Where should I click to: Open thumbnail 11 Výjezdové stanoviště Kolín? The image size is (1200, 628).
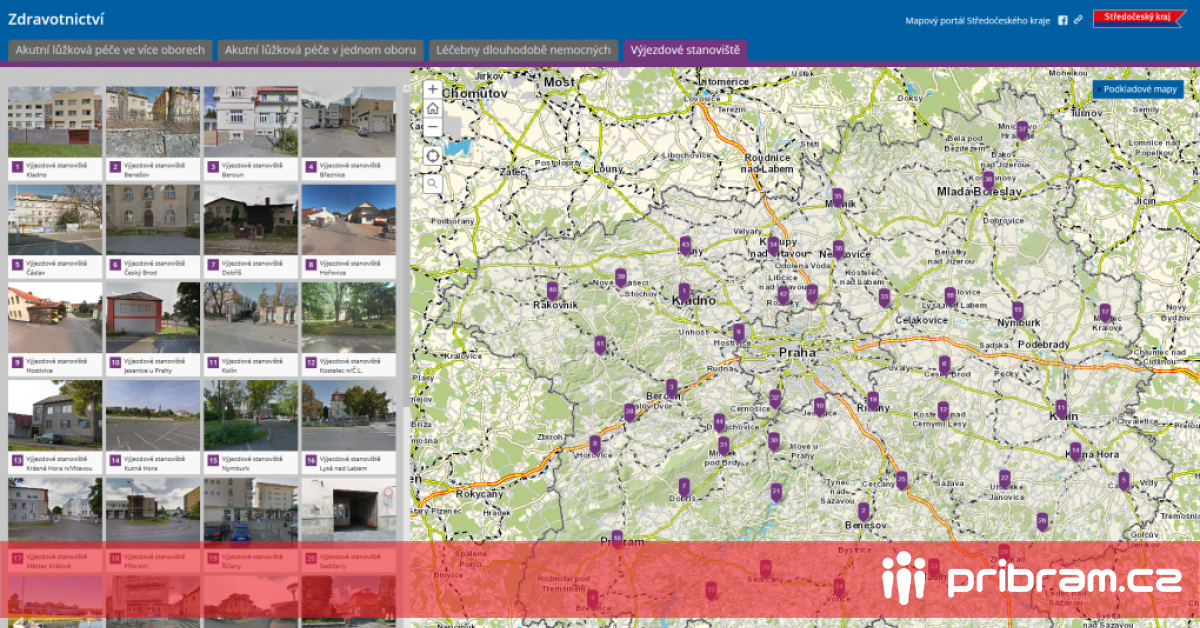click(x=251, y=329)
